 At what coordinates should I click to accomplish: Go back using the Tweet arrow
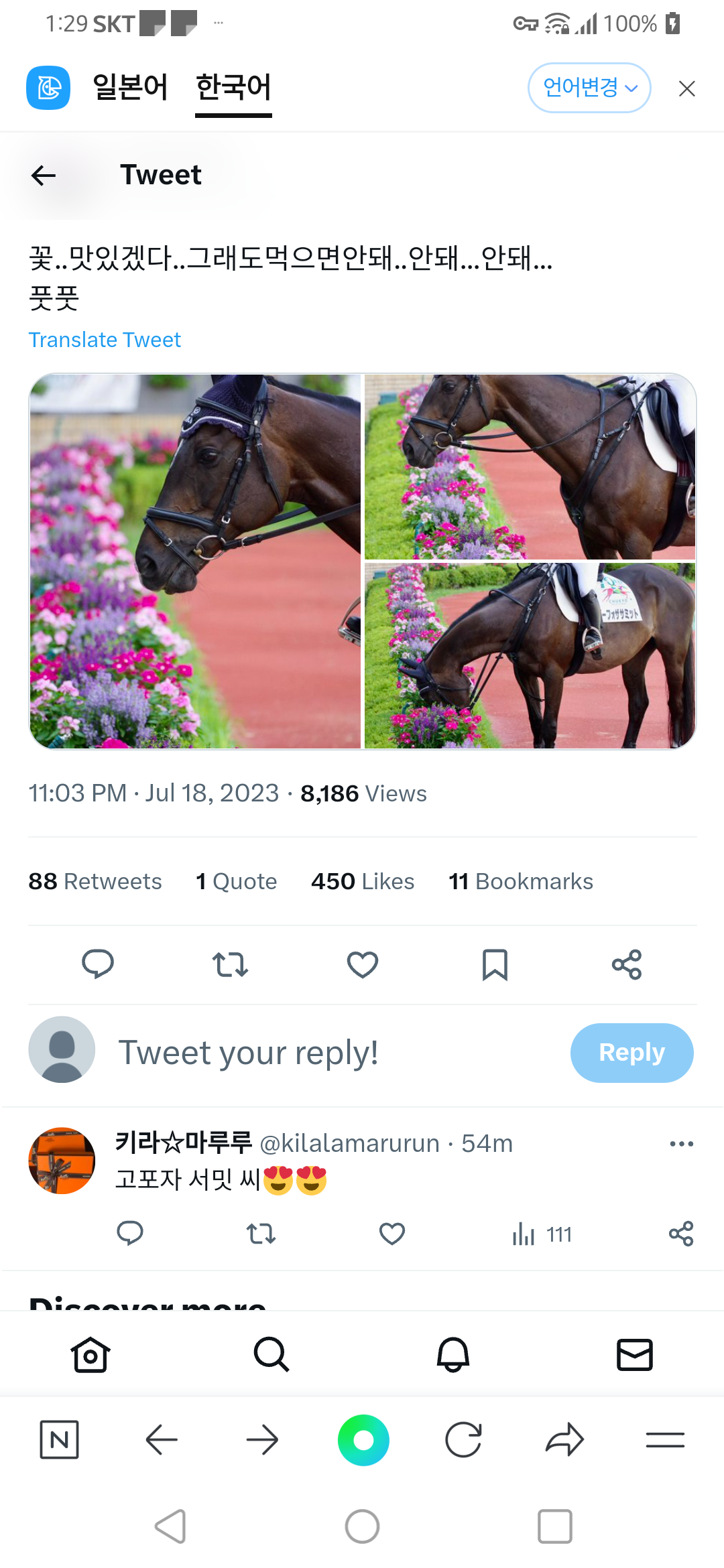point(44,176)
